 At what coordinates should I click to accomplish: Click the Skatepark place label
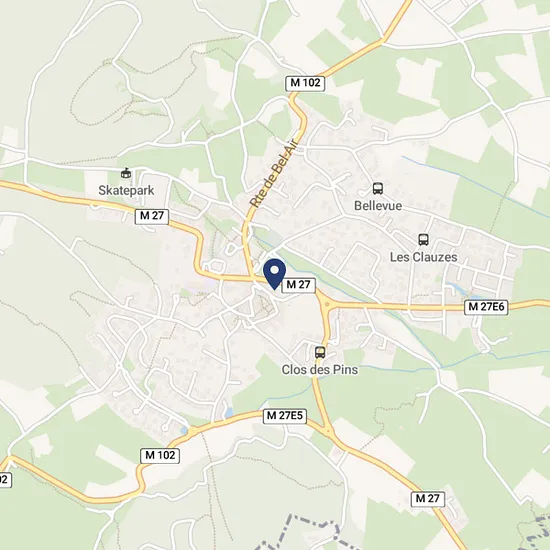(x=126, y=190)
